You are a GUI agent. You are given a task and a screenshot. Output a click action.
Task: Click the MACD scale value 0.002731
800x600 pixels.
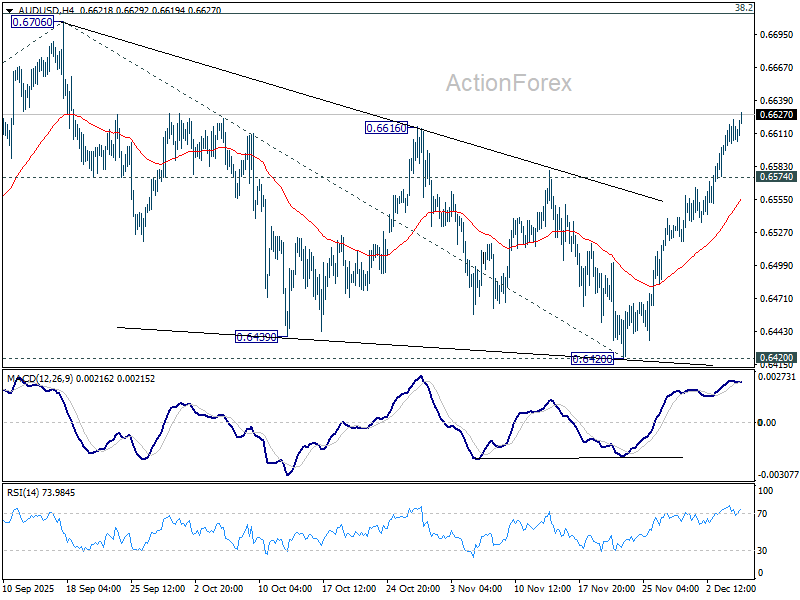tap(777, 377)
